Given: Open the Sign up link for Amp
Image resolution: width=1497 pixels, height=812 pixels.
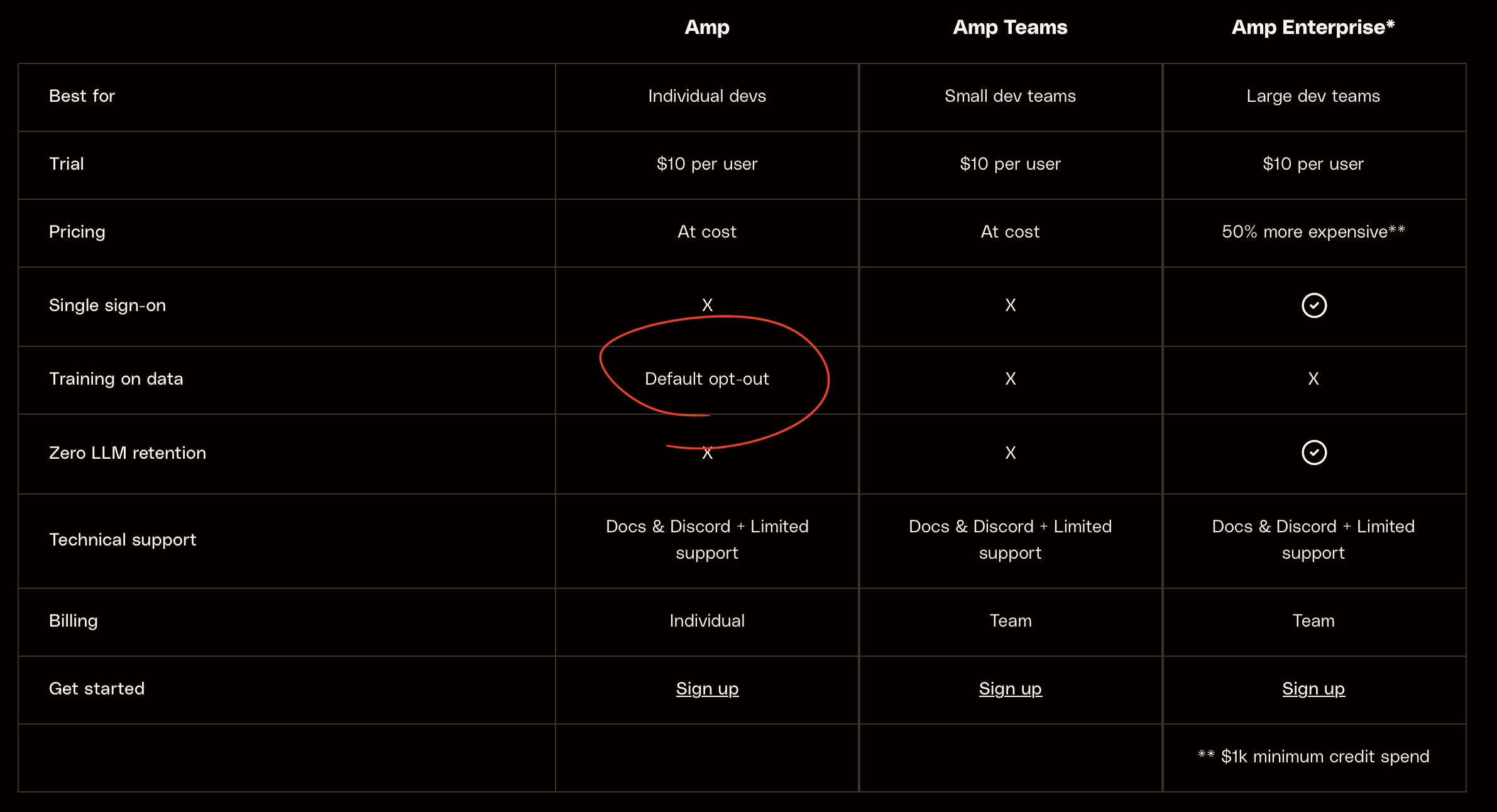Looking at the screenshot, I should (x=707, y=689).
